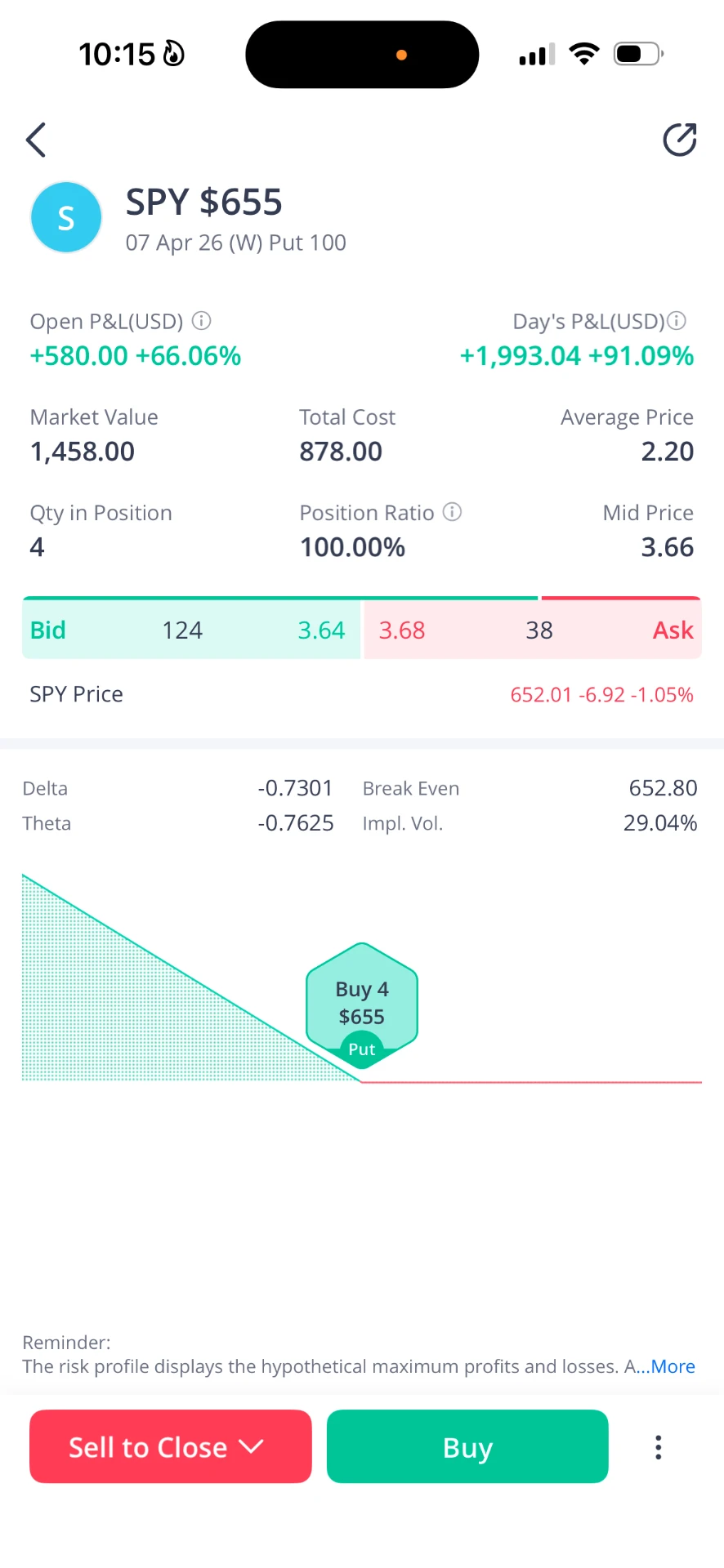Tap the Mid Price value 3.66

[x=668, y=547]
